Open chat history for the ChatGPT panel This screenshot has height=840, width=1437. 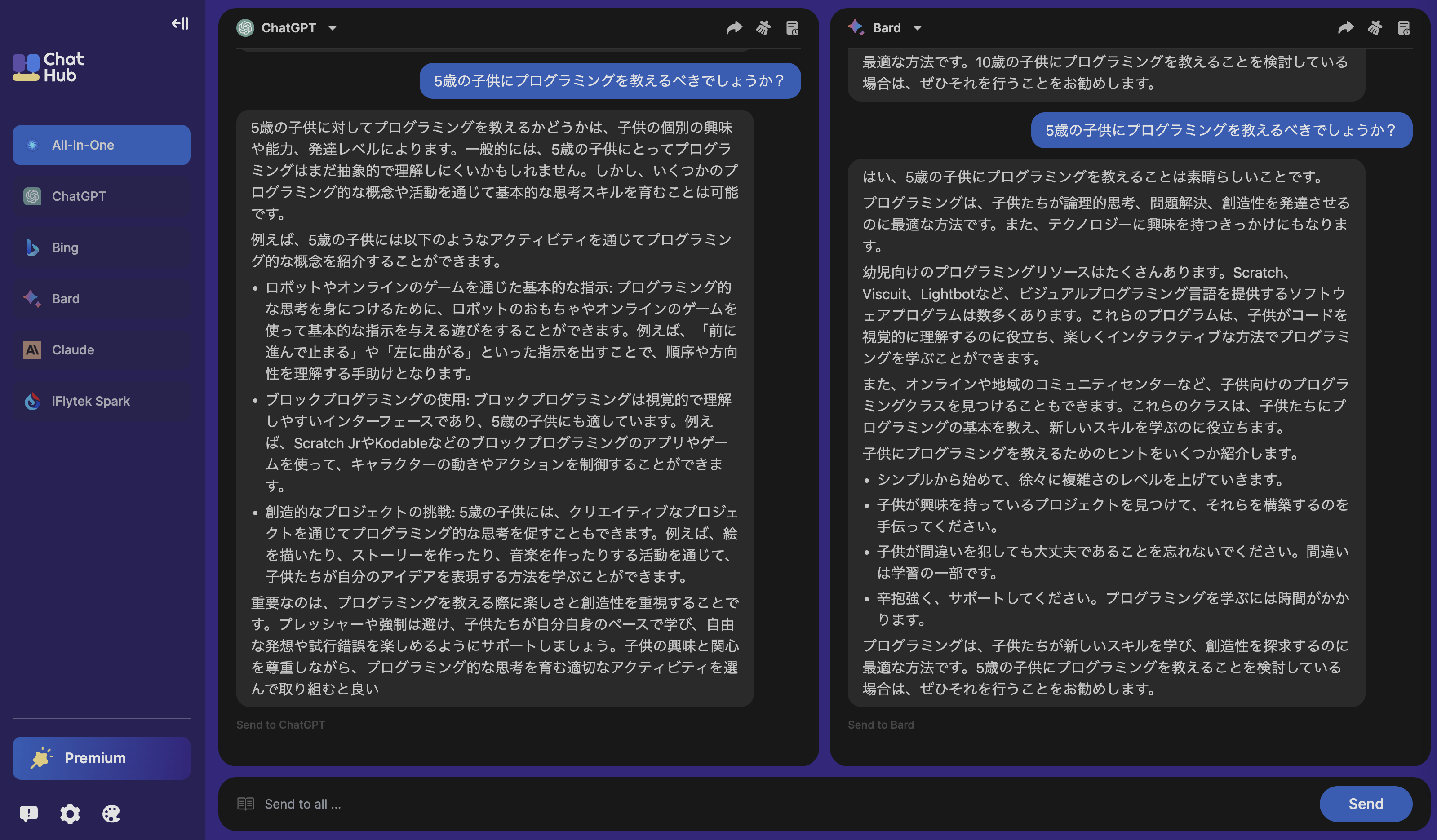[x=792, y=27]
